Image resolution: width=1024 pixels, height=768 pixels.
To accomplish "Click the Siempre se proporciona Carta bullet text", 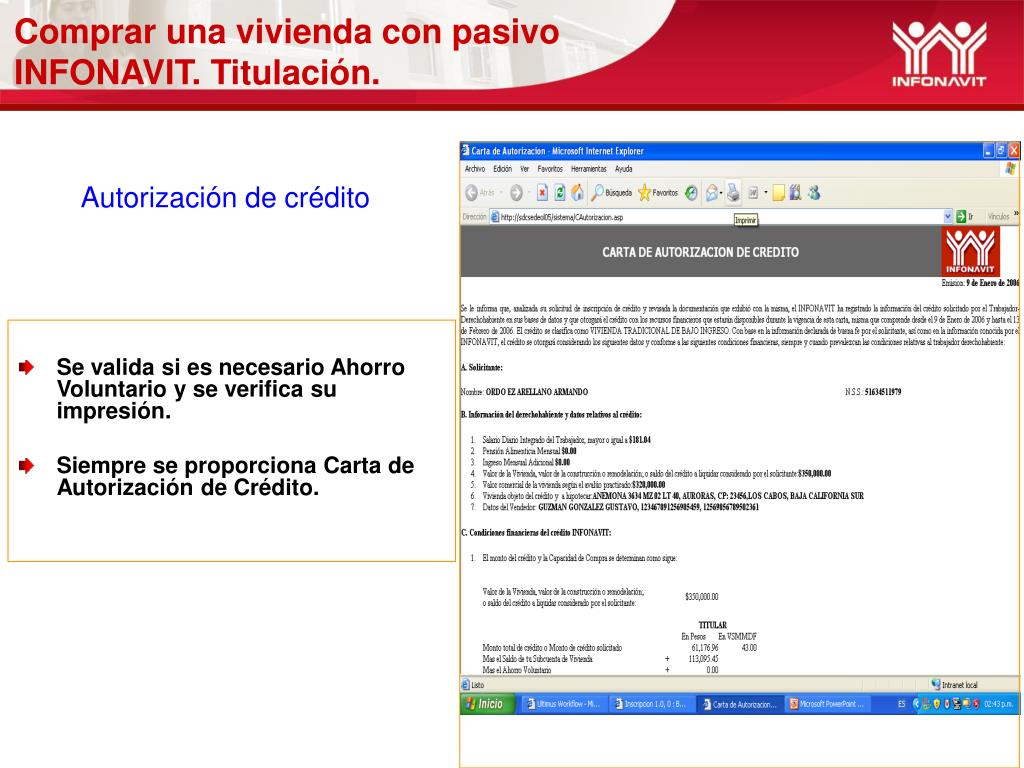I will point(235,476).
